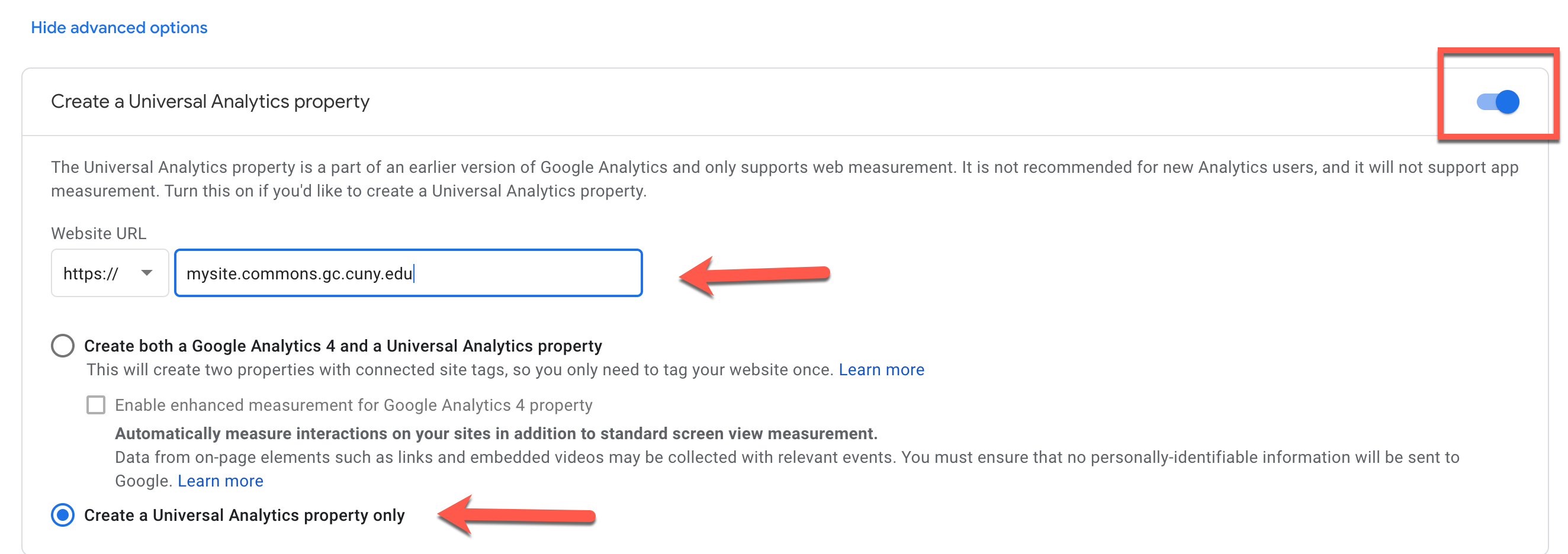The image size is (1568, 554).
Task: Click the Enable enhanced measurement label text
Action: (353, 405)
